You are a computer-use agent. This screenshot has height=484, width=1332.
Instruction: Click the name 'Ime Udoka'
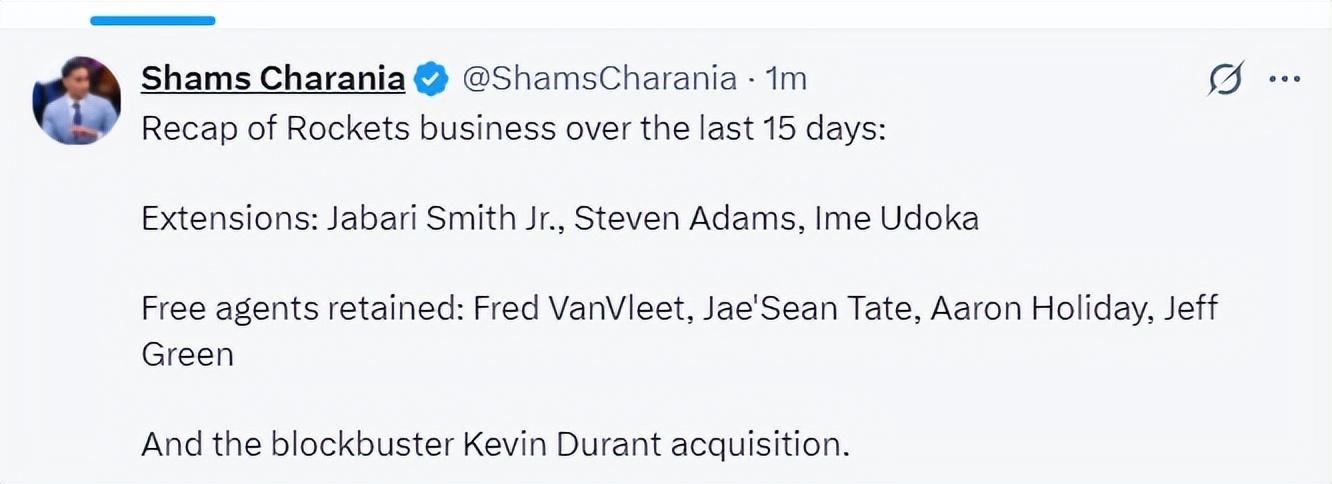pos(897,218)
